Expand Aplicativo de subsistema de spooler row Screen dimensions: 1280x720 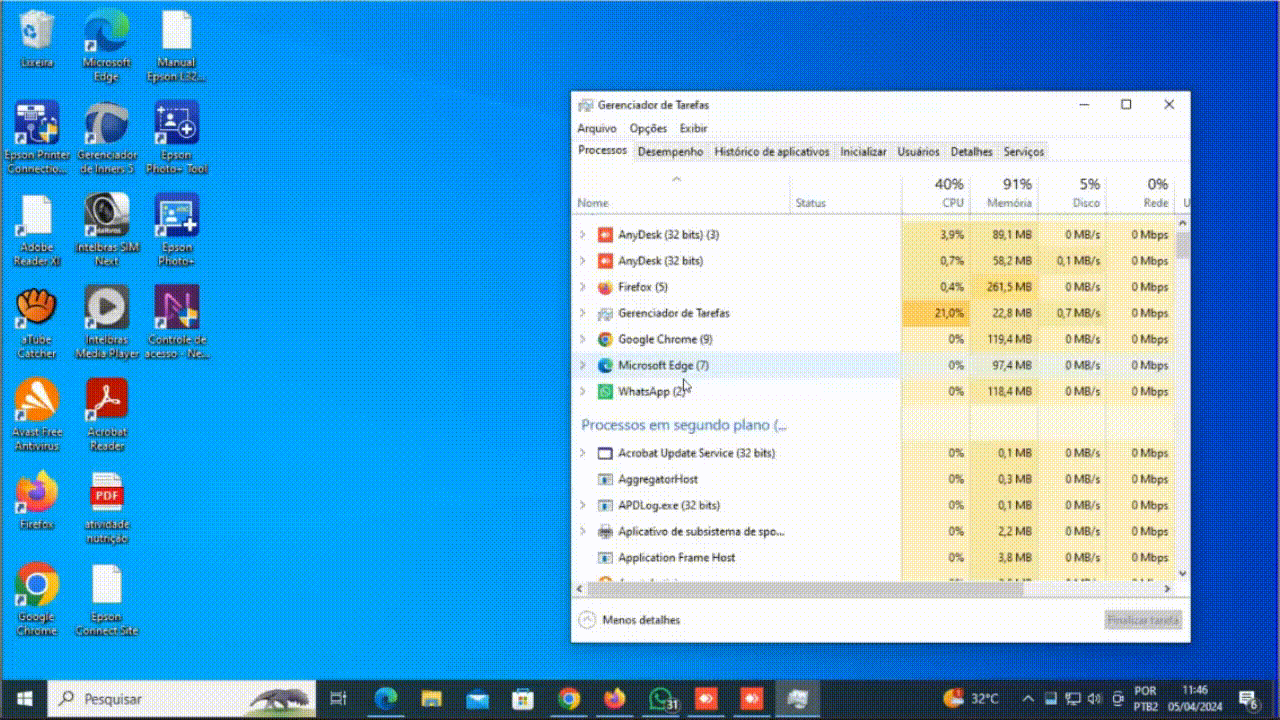[583, 531]
